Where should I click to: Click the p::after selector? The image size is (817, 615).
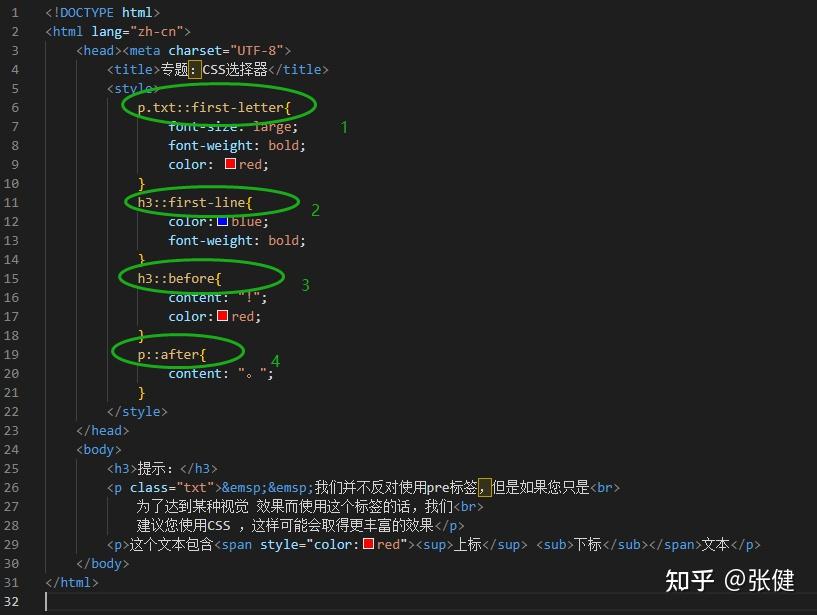pyautogui.click(x=168, y=355)
